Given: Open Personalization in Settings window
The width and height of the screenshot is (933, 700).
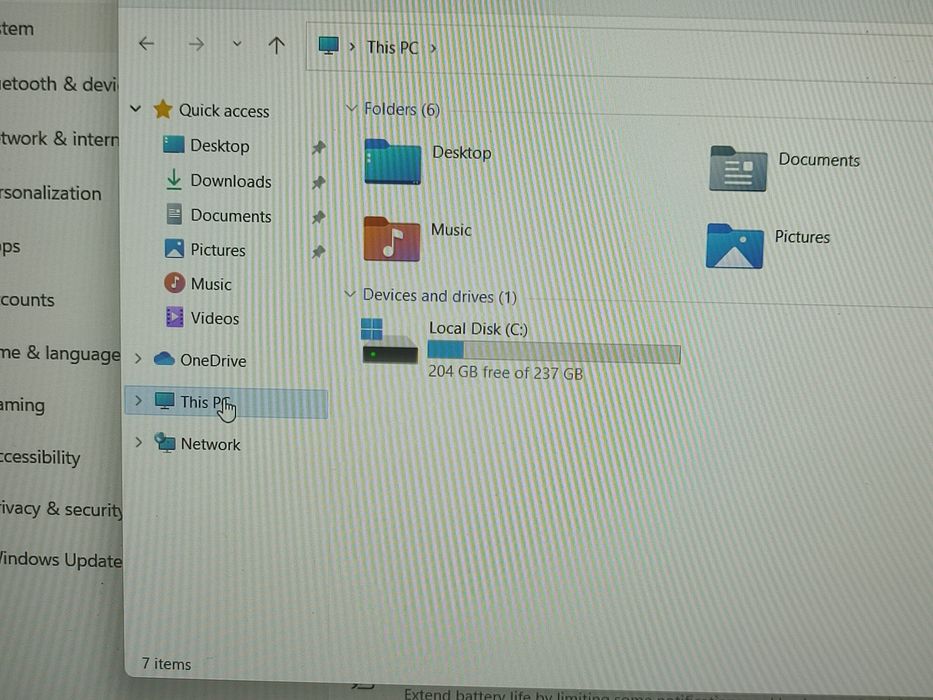Looking at the screenshot, I should click(51, 193).
